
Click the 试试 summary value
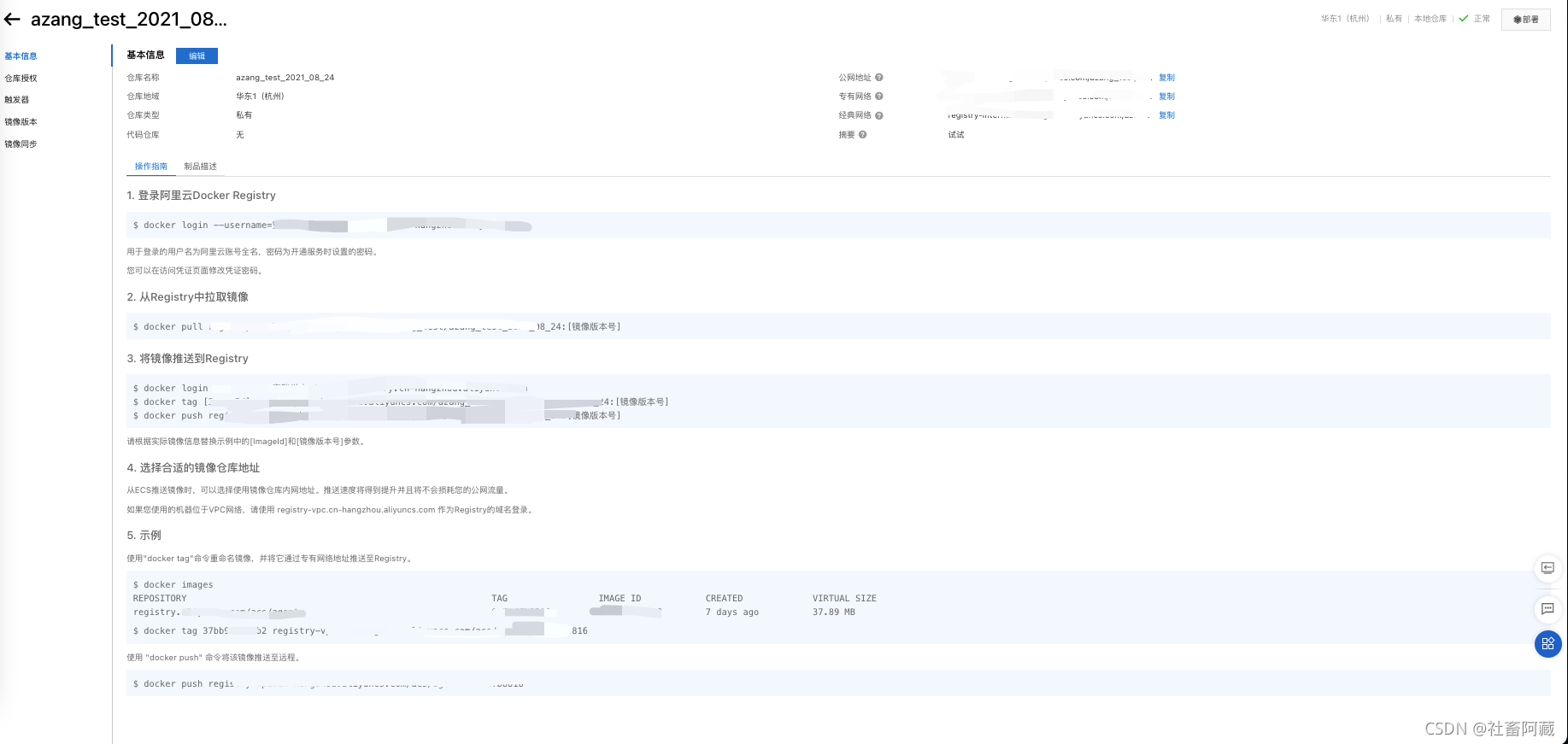click(x=956, y=135)
